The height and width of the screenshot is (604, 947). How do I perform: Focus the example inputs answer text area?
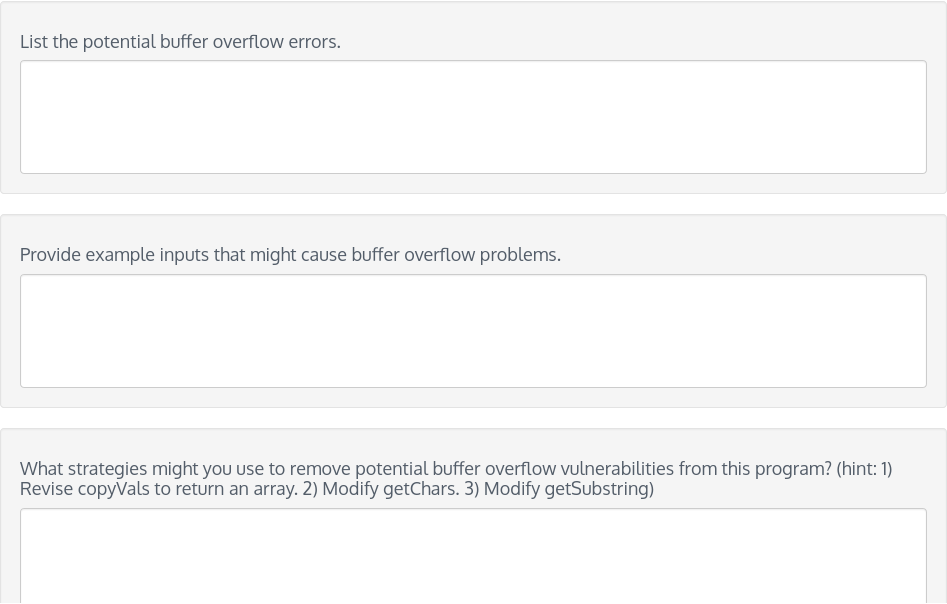point(473,331)
